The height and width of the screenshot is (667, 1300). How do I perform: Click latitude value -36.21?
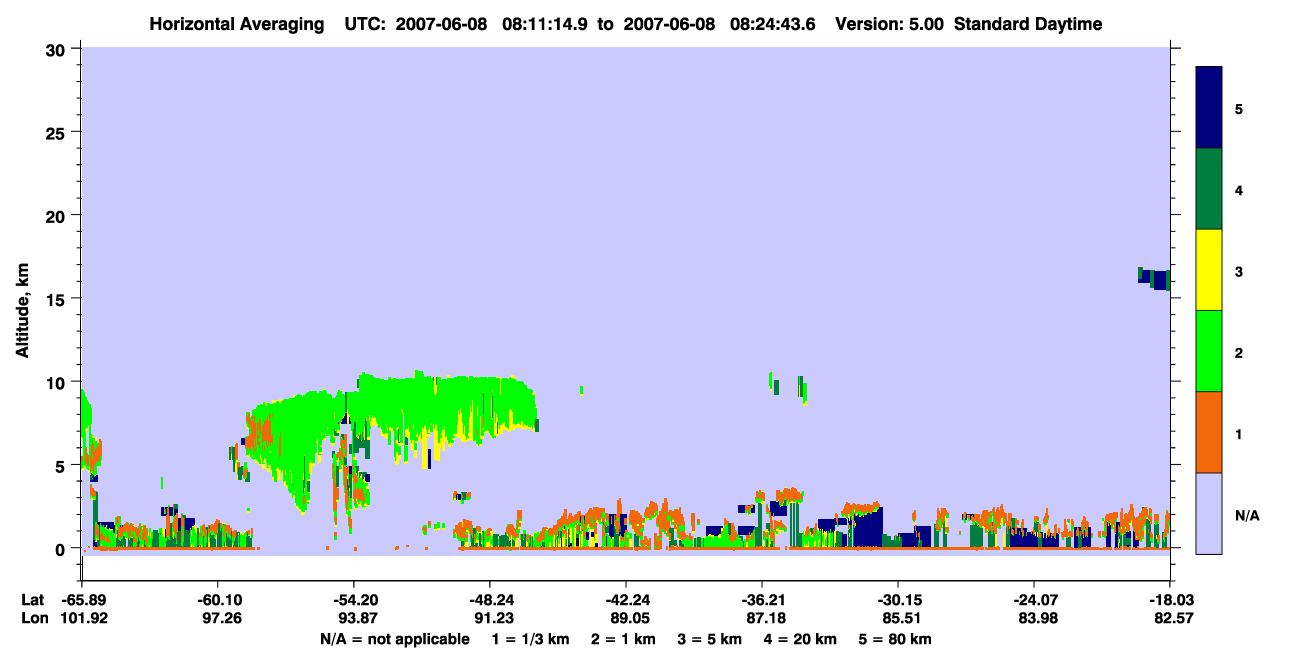762,600
